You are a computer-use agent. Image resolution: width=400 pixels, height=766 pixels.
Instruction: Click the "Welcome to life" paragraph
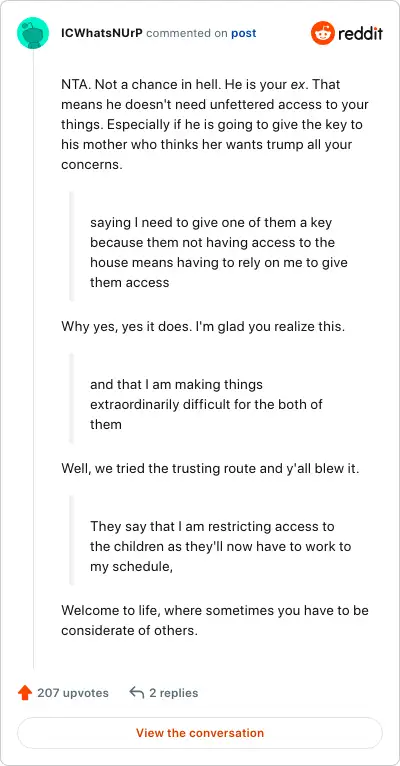(x=215, y=620)
